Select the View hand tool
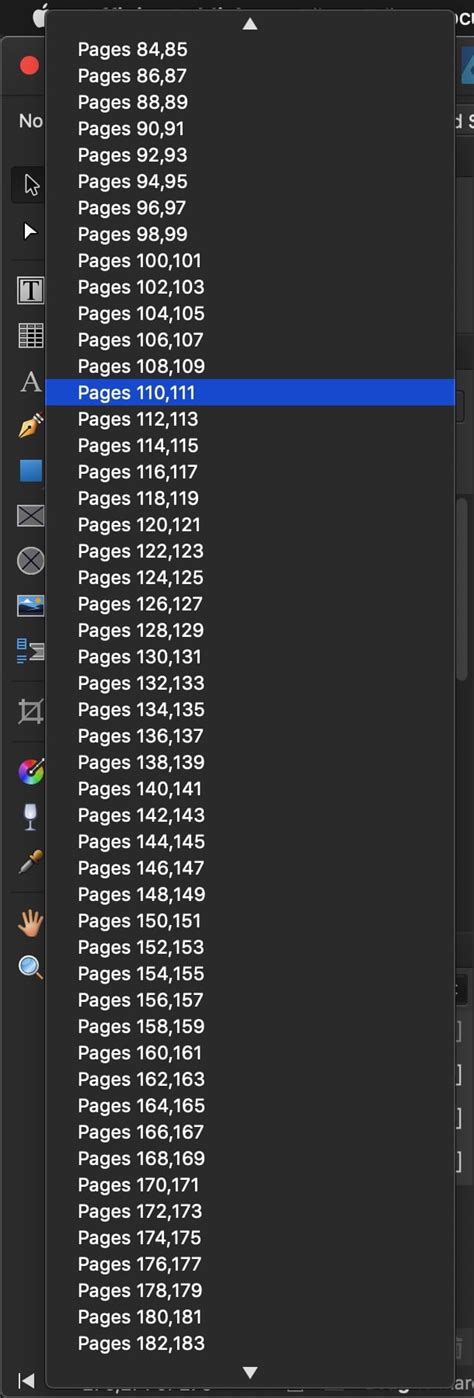Screen dimensions: 474x1398 pyautogui.click(x=31, y=922)
